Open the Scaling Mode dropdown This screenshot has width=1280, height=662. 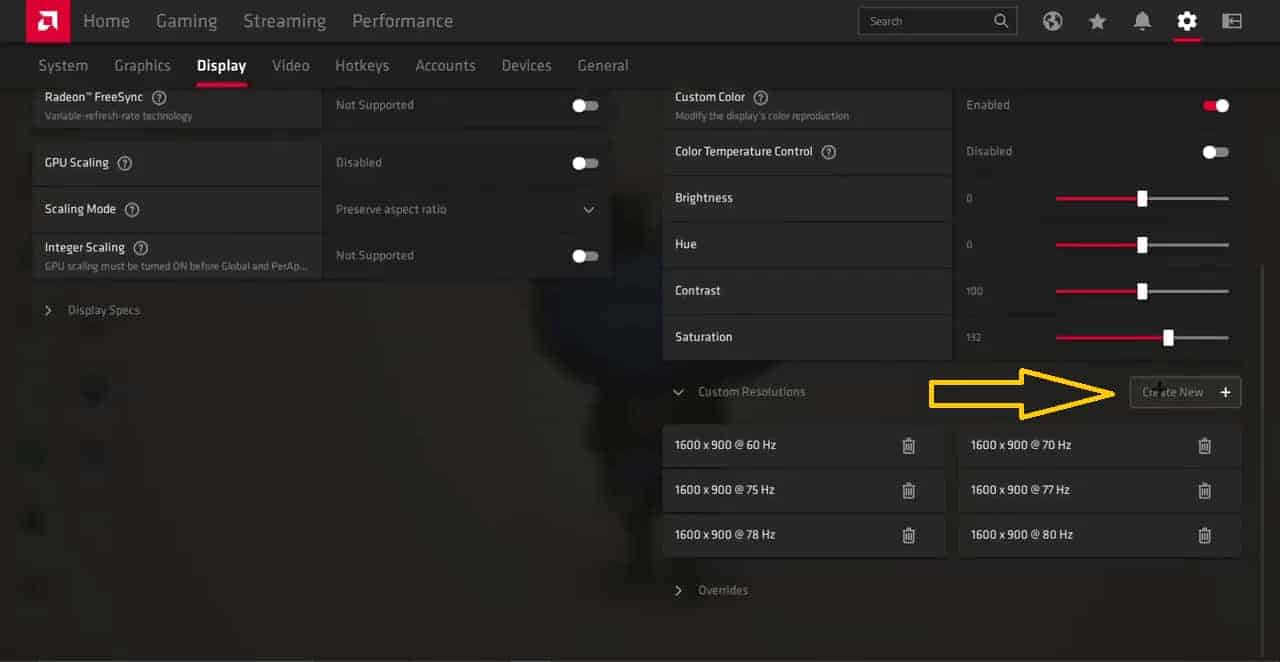coord(588,210)
